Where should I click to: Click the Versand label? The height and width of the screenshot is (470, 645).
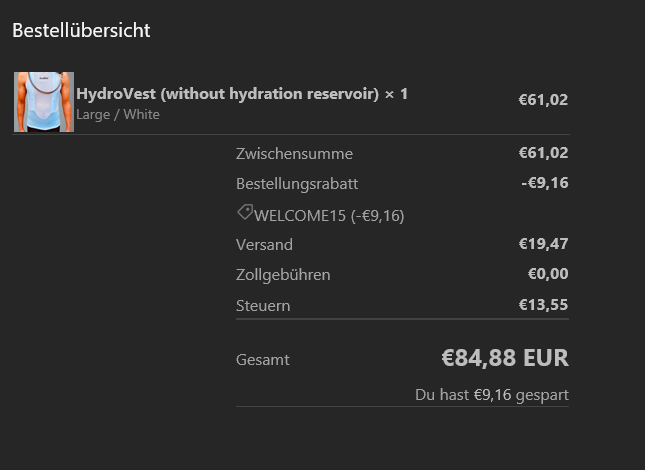[264, 245]
